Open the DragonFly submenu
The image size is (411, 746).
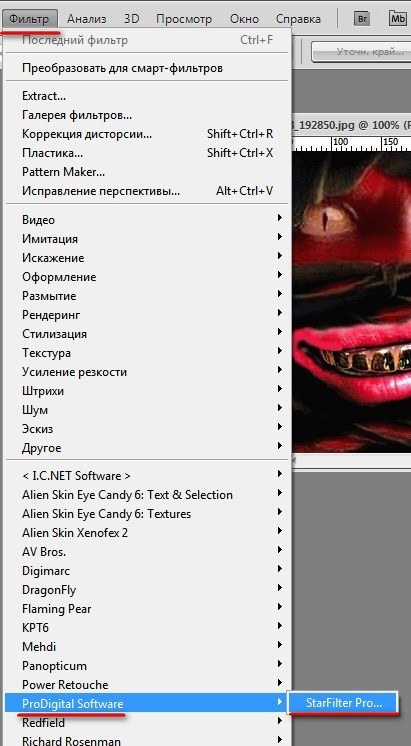147,589
